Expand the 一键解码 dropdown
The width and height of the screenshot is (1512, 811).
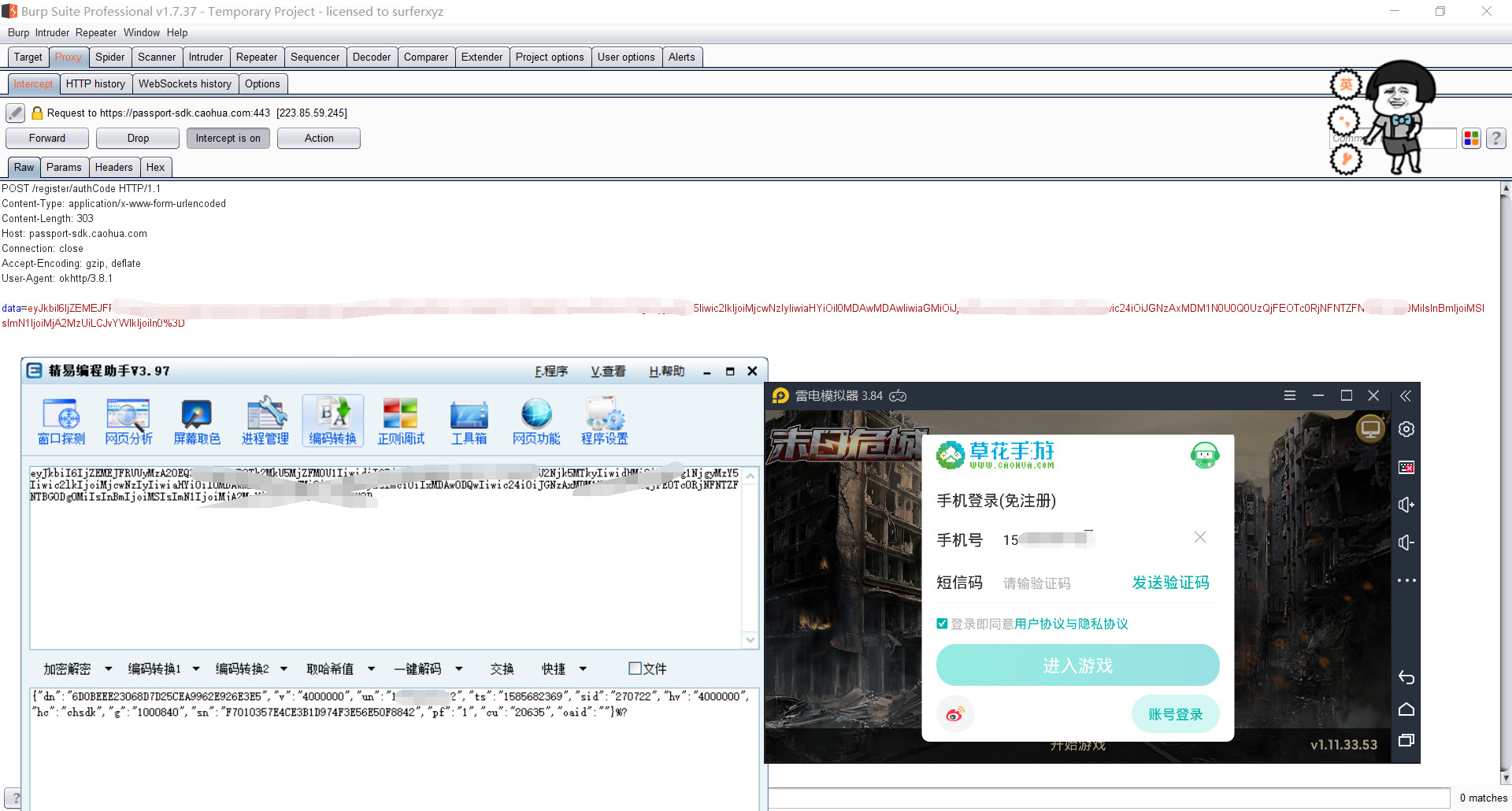point(458,669)
